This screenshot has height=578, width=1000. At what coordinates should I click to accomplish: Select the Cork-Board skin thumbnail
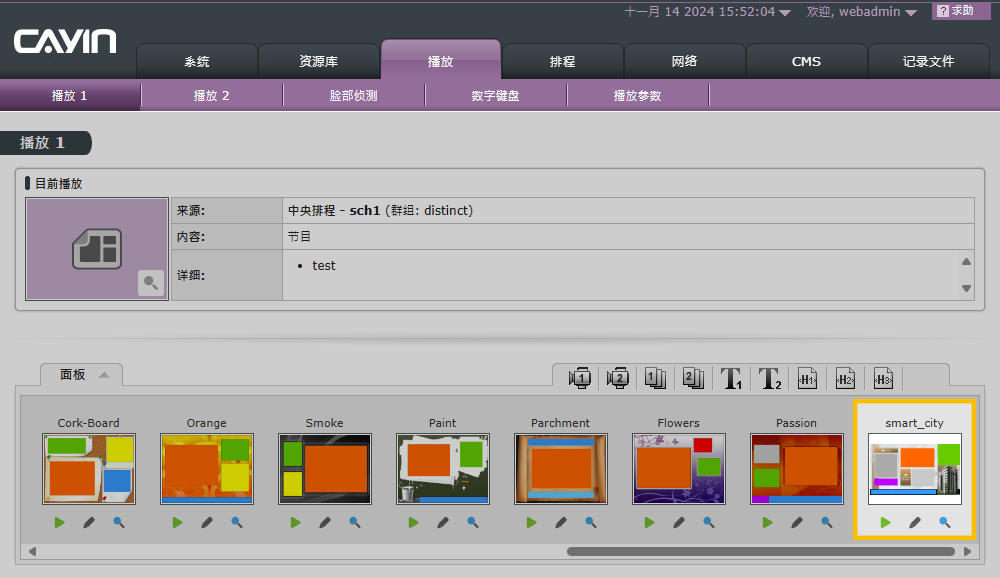click(89, 469)
